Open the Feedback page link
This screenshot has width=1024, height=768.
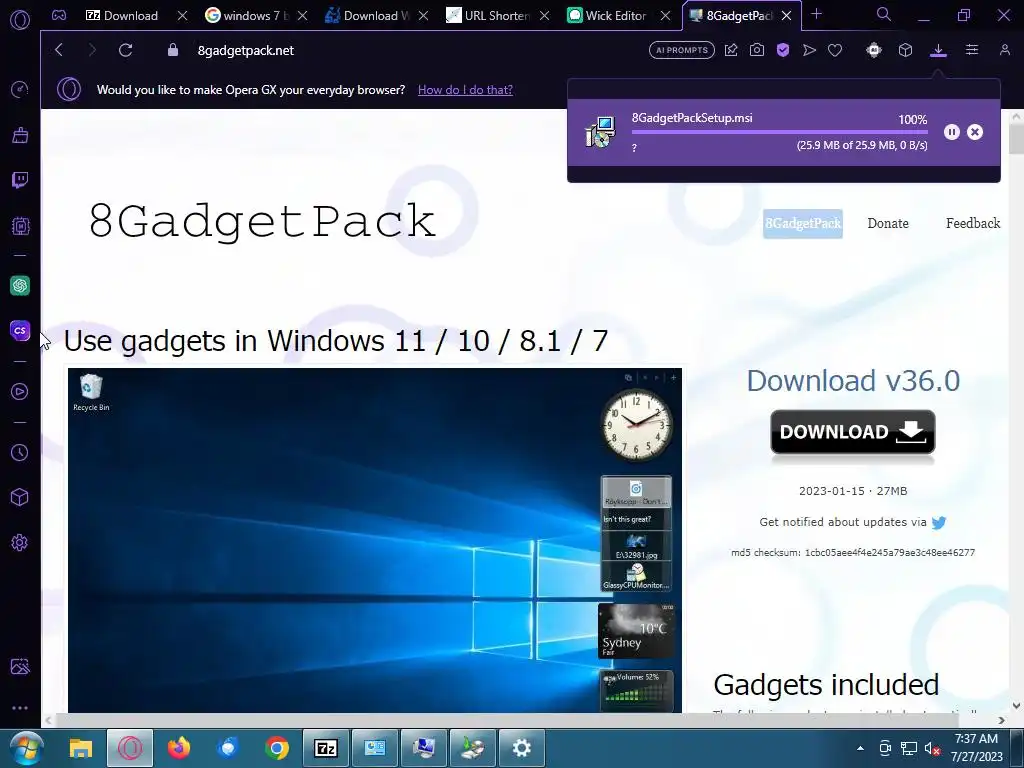(x=972, y=223)
